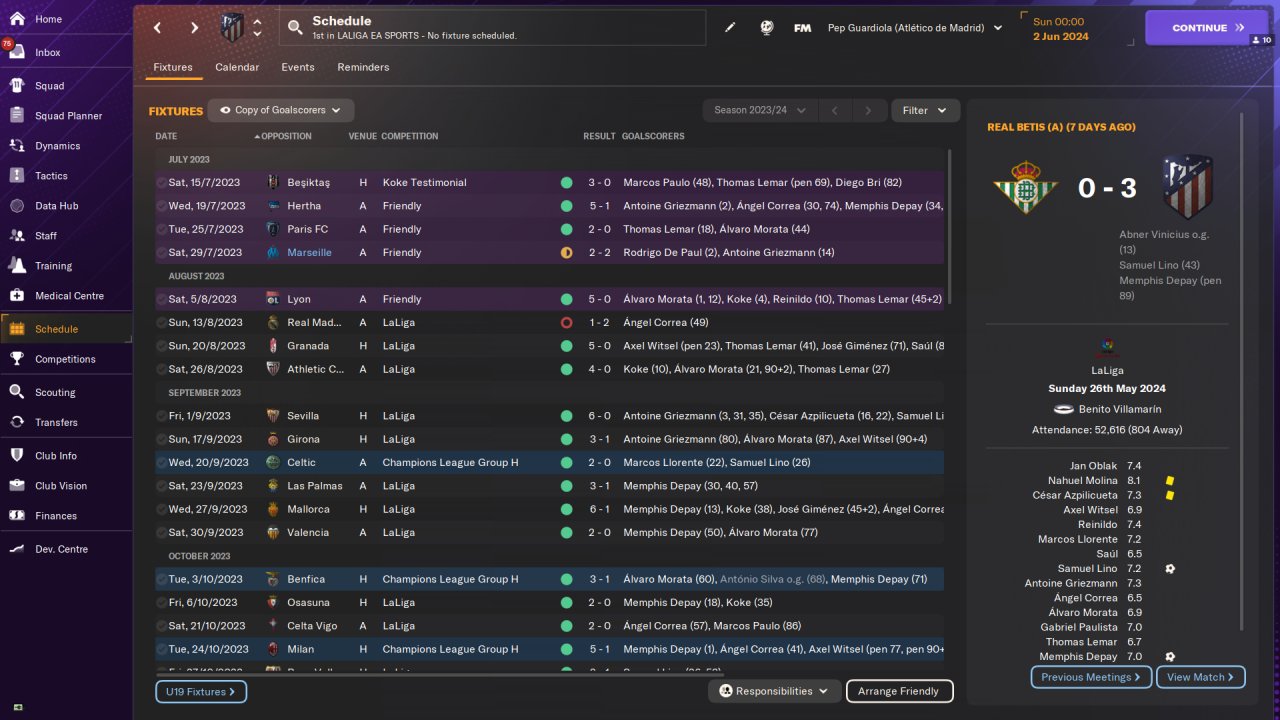The image size is (1280, 720).
Task: Go to next season with right chevron
Action: pyautogui.click(x=868, y=110)
